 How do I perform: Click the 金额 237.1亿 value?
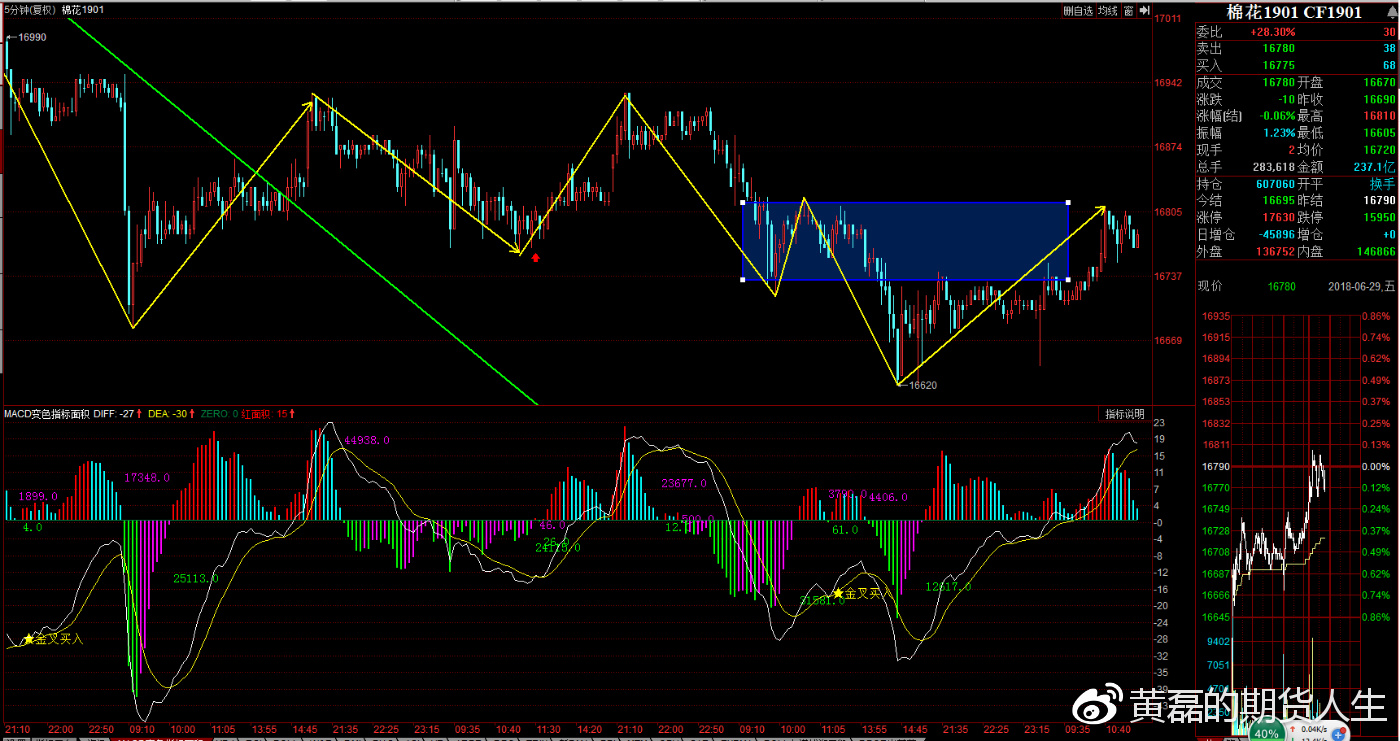click(x=1376, y=167)
